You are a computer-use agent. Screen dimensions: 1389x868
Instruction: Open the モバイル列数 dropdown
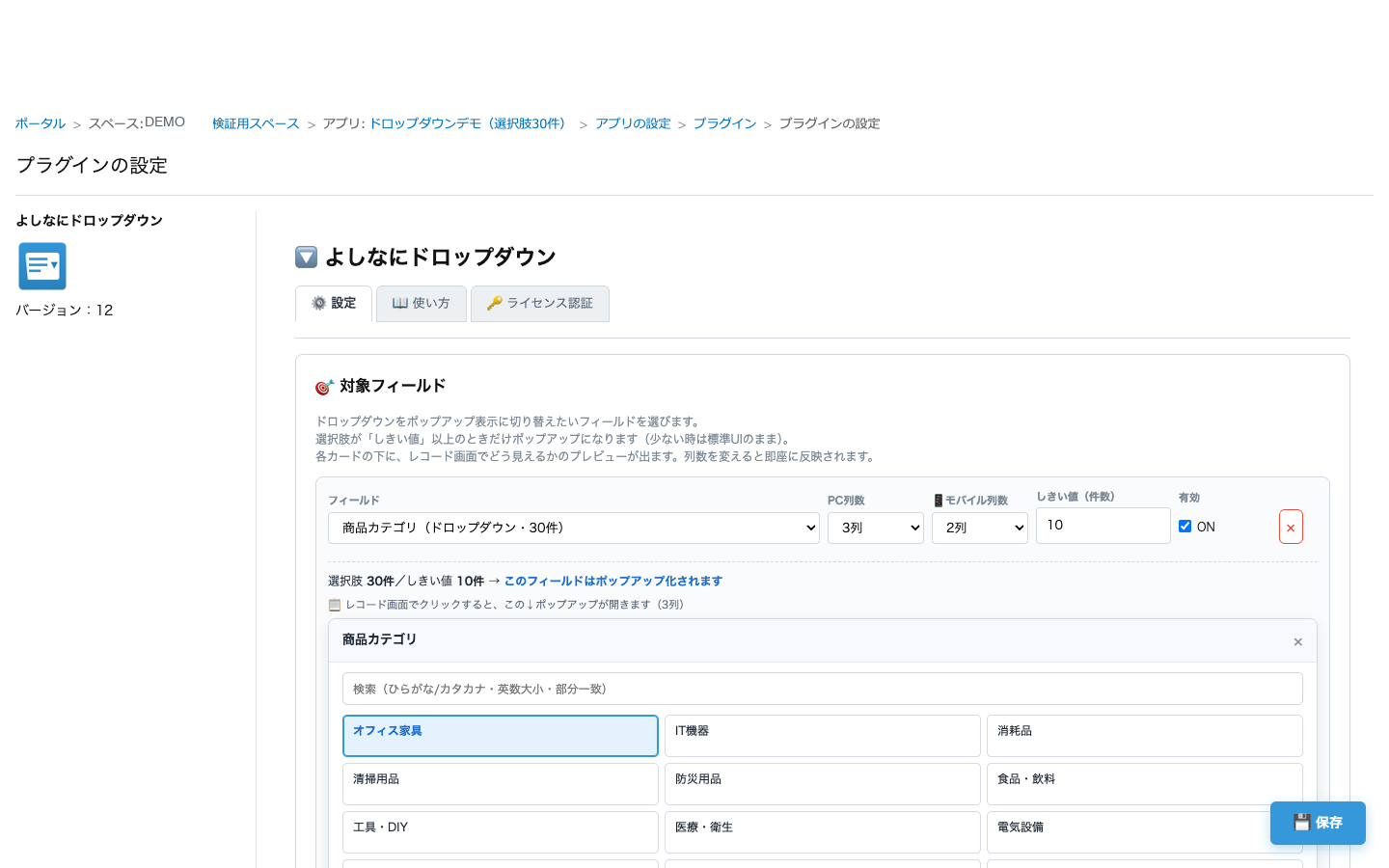pos(980,528)
